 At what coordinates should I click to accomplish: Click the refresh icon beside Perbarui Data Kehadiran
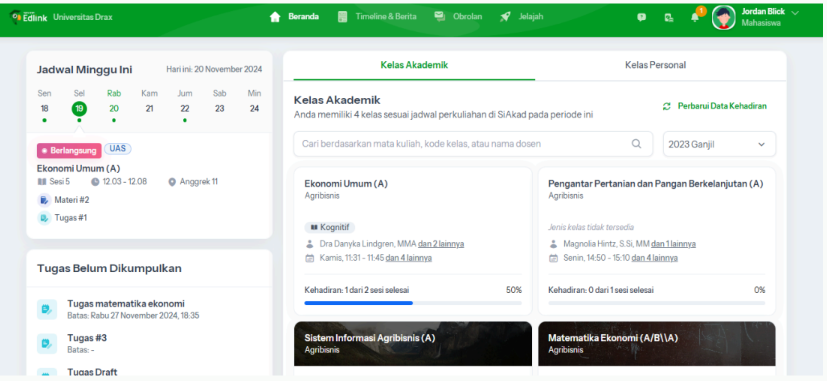point(667,106)
